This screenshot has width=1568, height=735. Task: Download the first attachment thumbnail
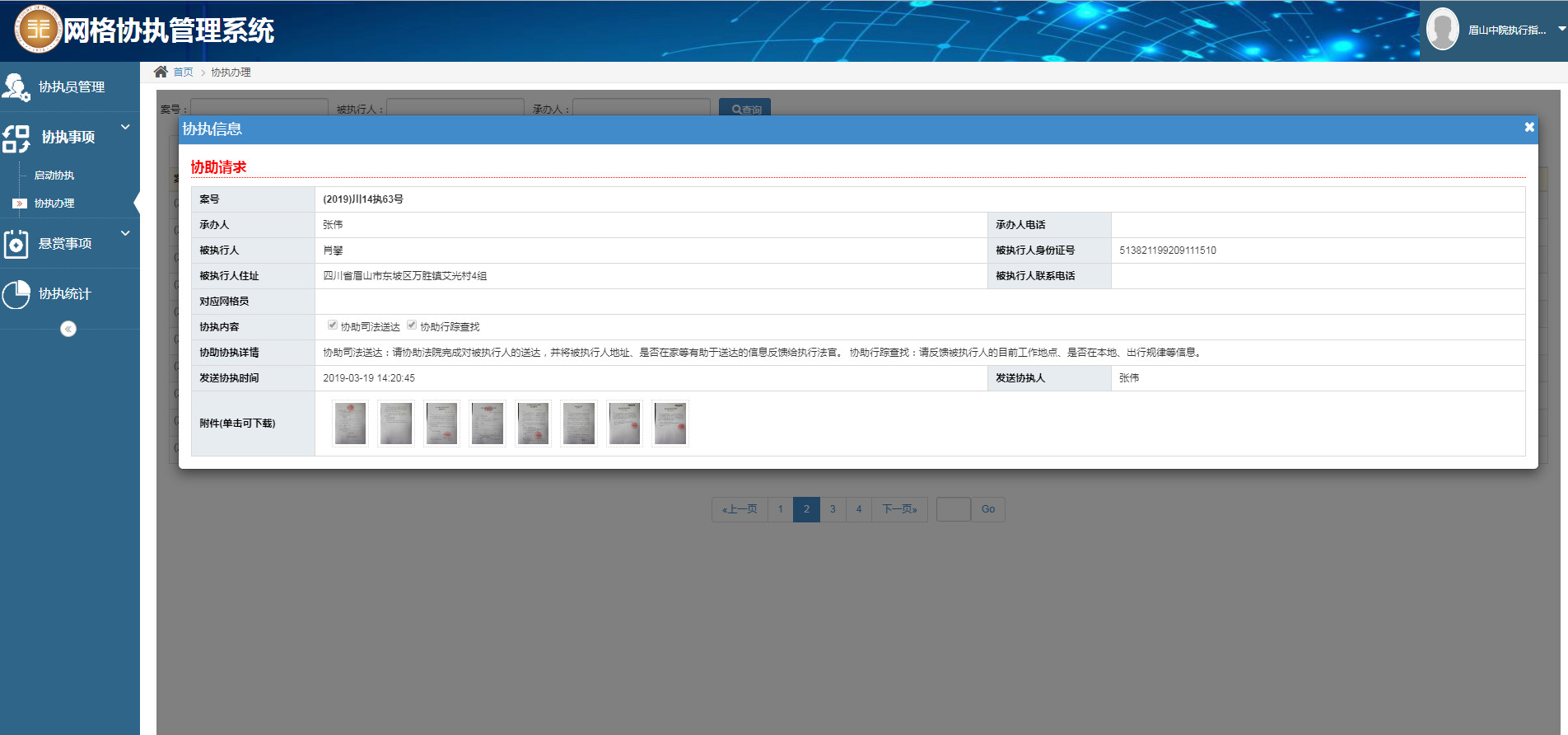(x=351, y=424)
